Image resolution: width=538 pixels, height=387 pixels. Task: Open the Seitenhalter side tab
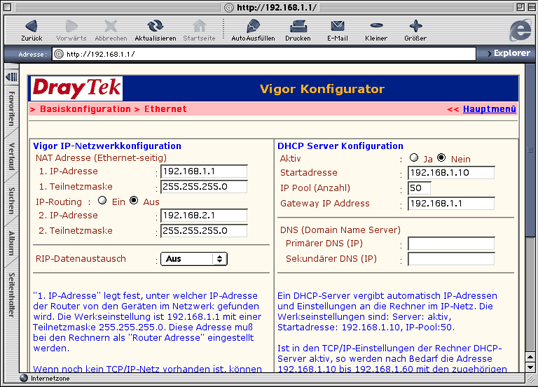point(11,295)
